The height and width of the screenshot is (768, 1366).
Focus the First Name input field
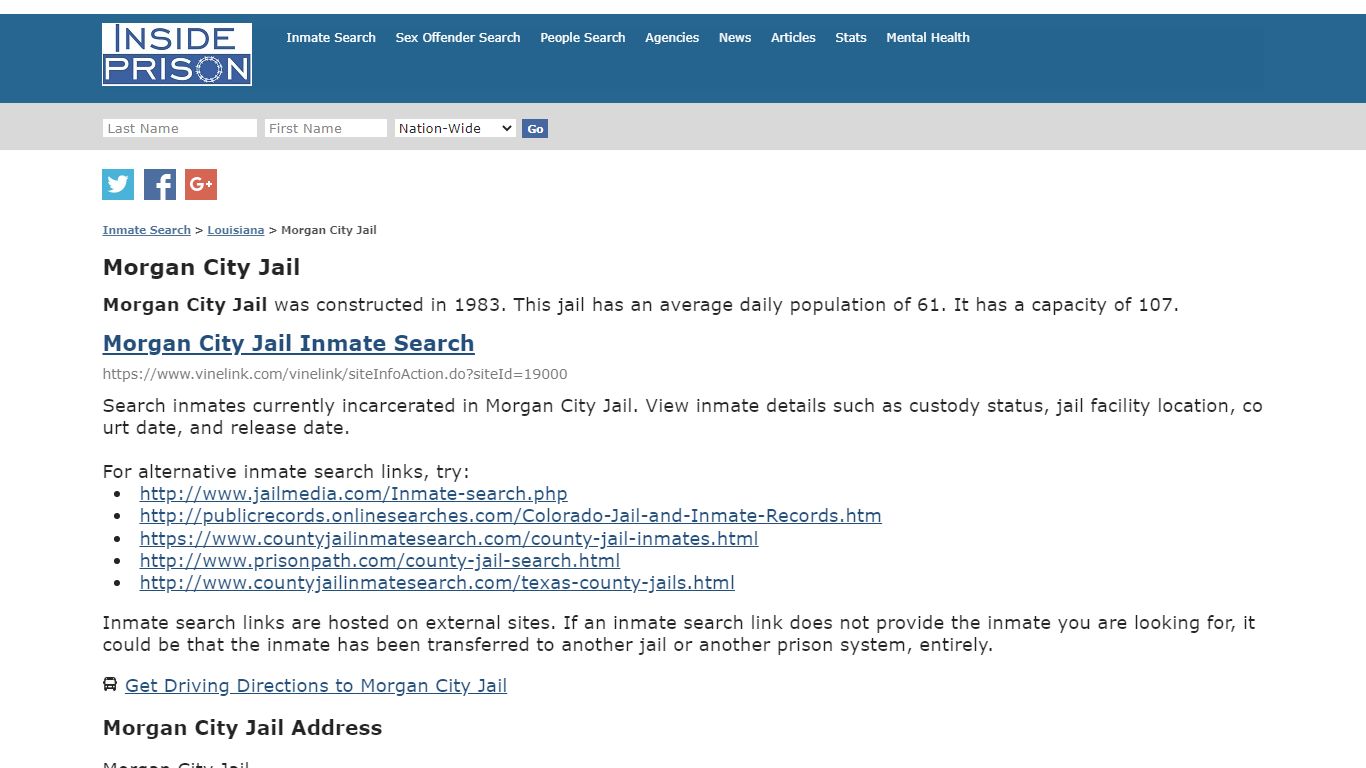pyautogui.click(x=326, y=128)
